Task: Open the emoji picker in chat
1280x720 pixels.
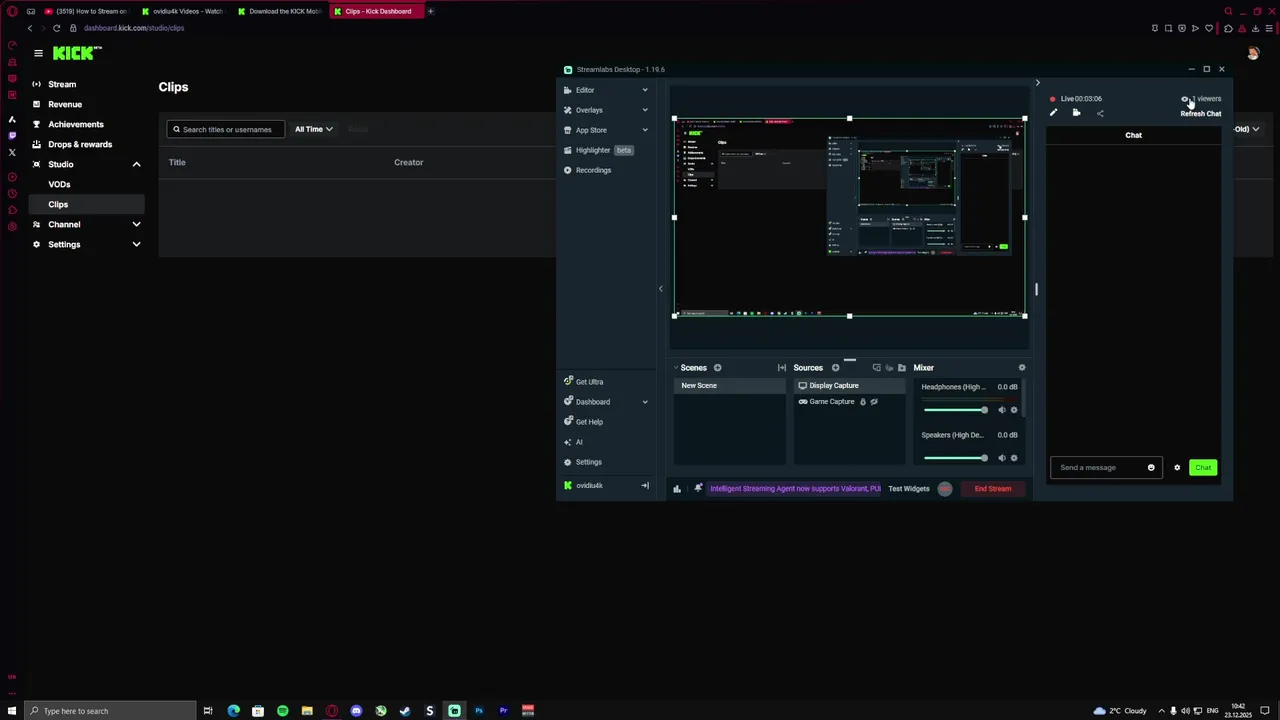Action: coord(1151,468)
